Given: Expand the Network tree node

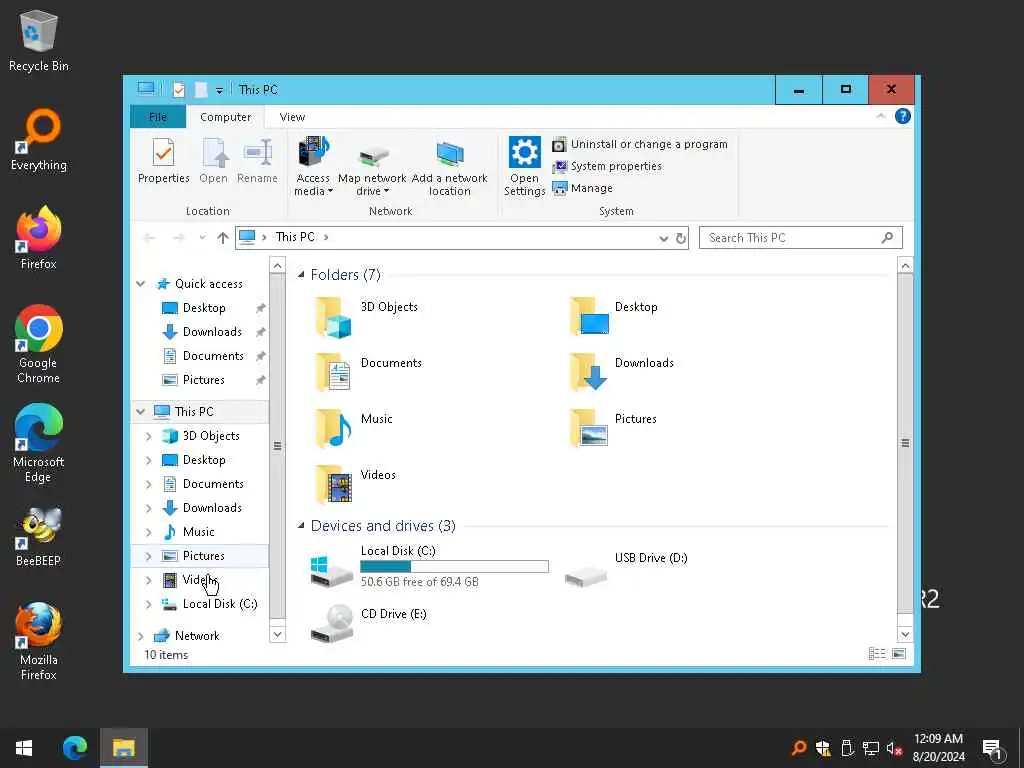Looking at the screenshot, I should (140, 636).
